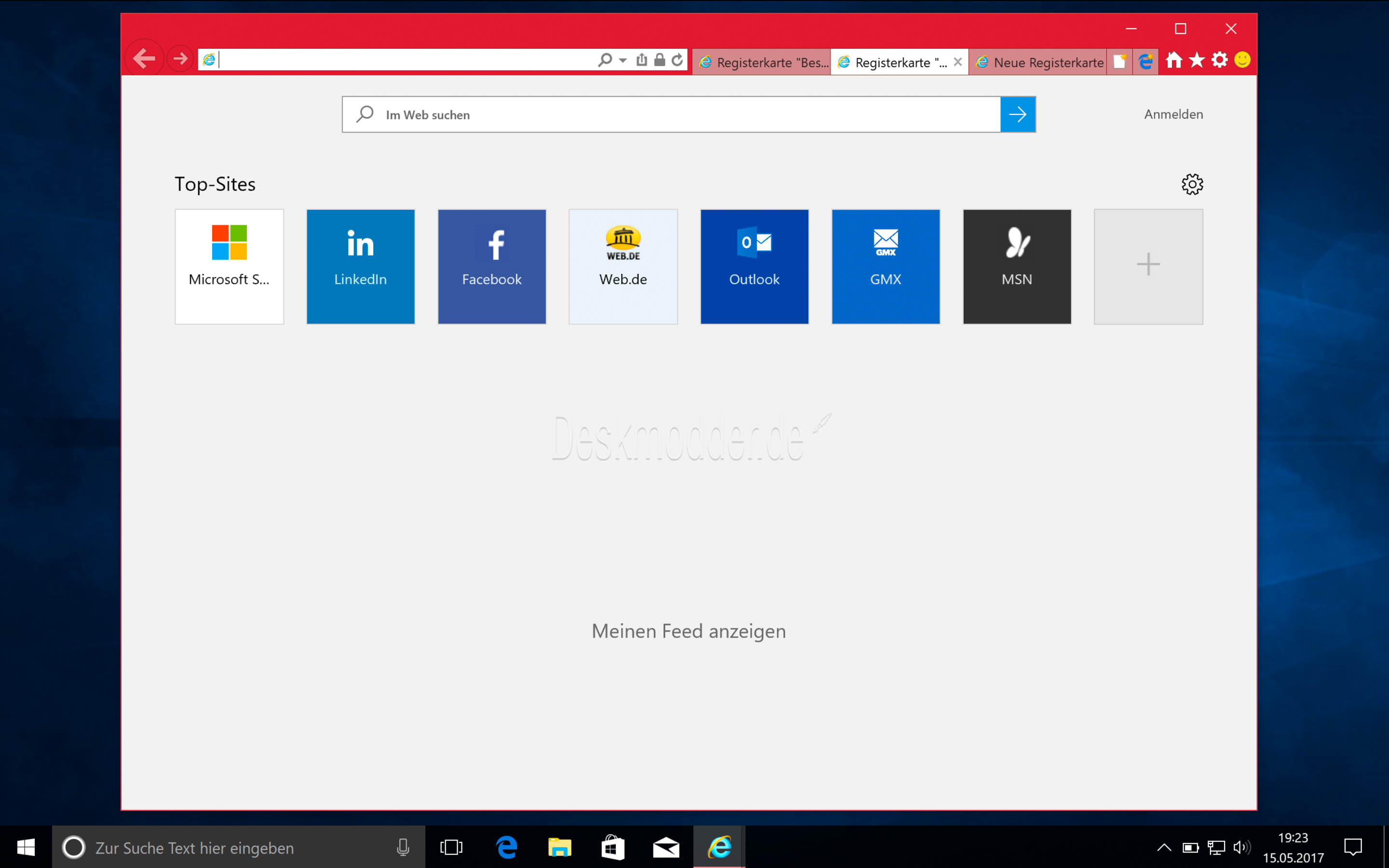The image size is (1389, 868).
Task: Click the Anmelden sign-in link
Action: pos(1173,114)
